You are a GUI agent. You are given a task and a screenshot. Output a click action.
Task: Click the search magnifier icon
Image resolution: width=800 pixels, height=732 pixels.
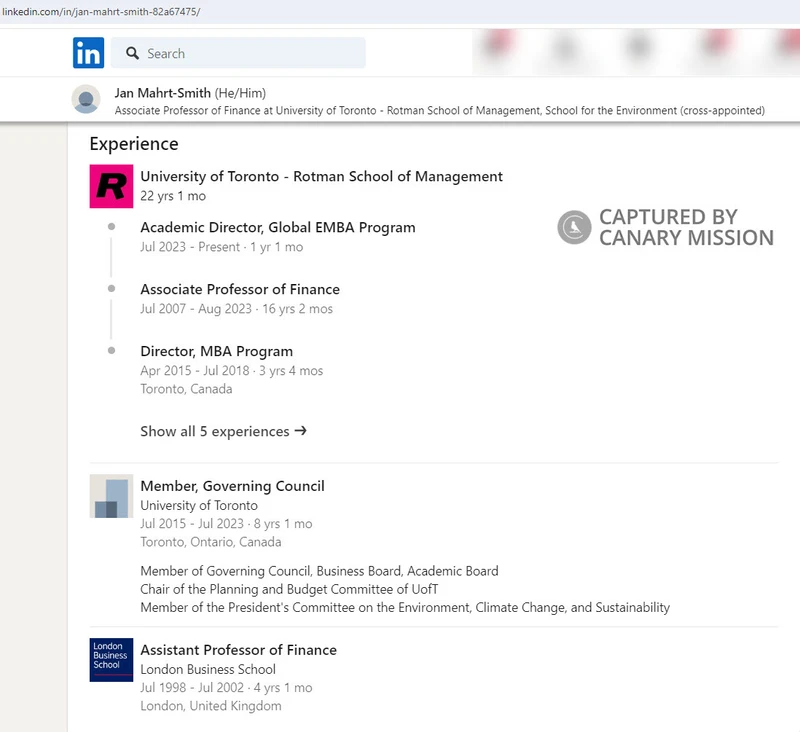pyautogui.click(x=132, y=53)
